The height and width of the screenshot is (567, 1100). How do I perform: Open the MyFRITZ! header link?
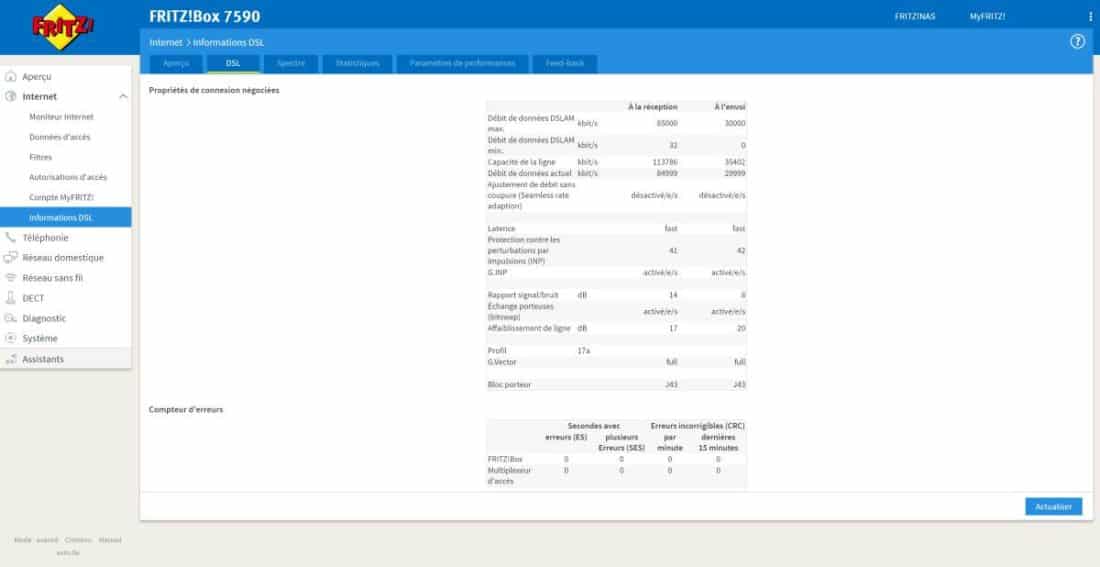(x=987, y=16)
